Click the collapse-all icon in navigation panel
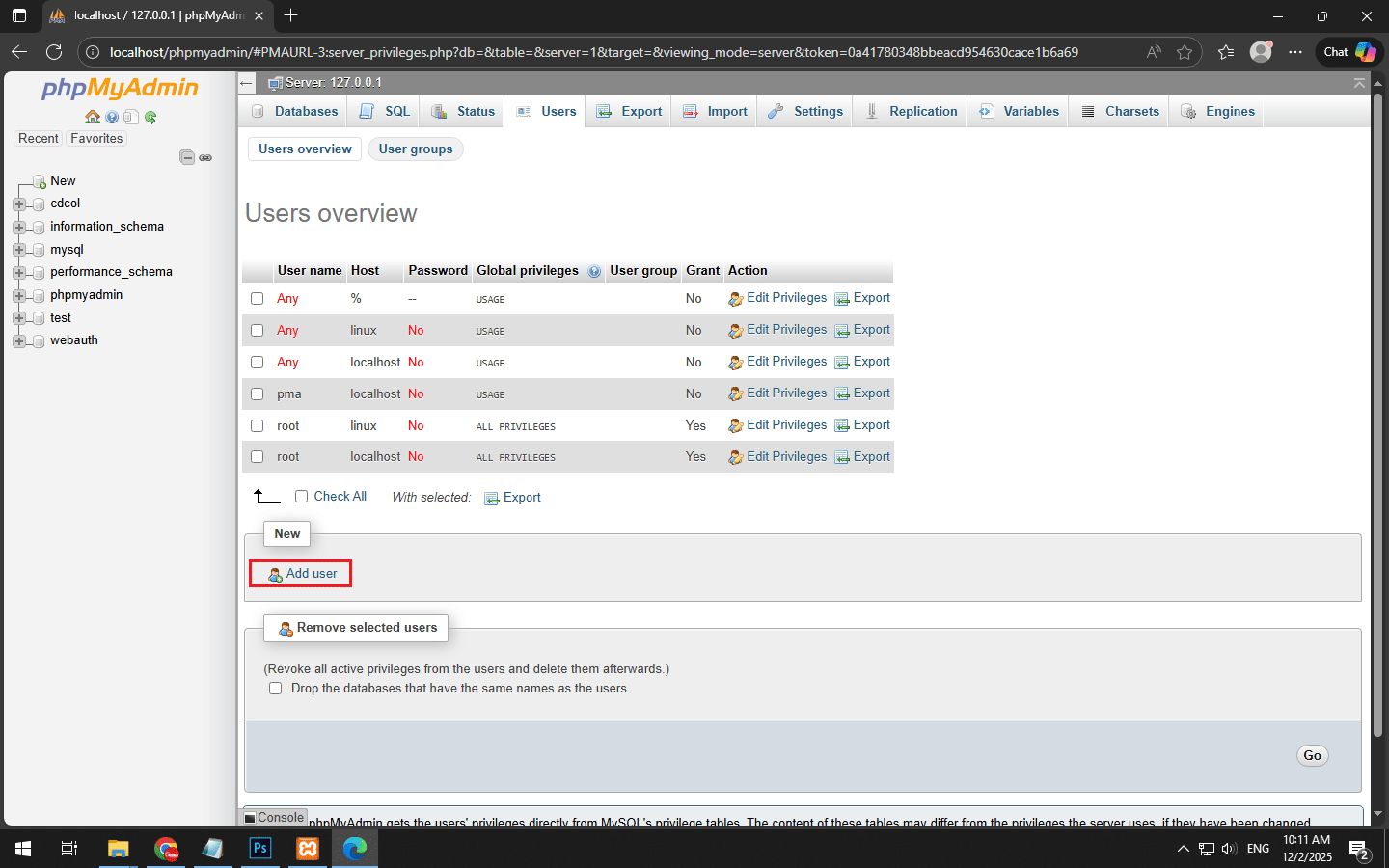 coord(187,157)
